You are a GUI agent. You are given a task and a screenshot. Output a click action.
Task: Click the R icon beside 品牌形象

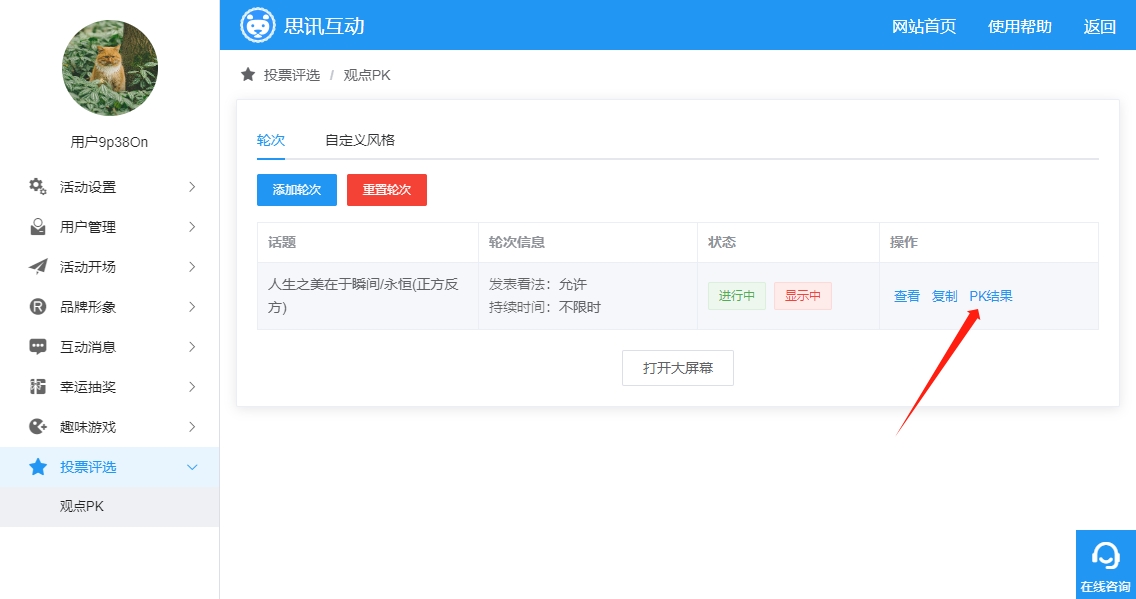tap(38, 306)
